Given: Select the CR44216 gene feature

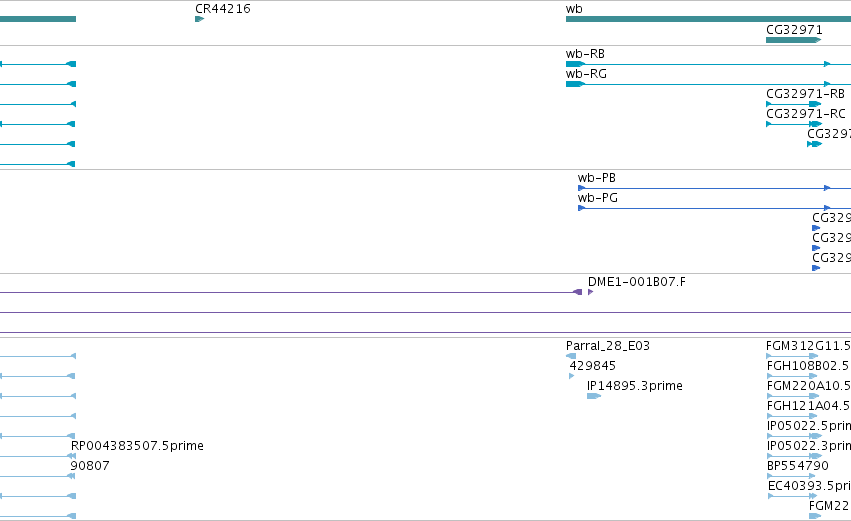Looking at the screenshot, I should 199,19.
